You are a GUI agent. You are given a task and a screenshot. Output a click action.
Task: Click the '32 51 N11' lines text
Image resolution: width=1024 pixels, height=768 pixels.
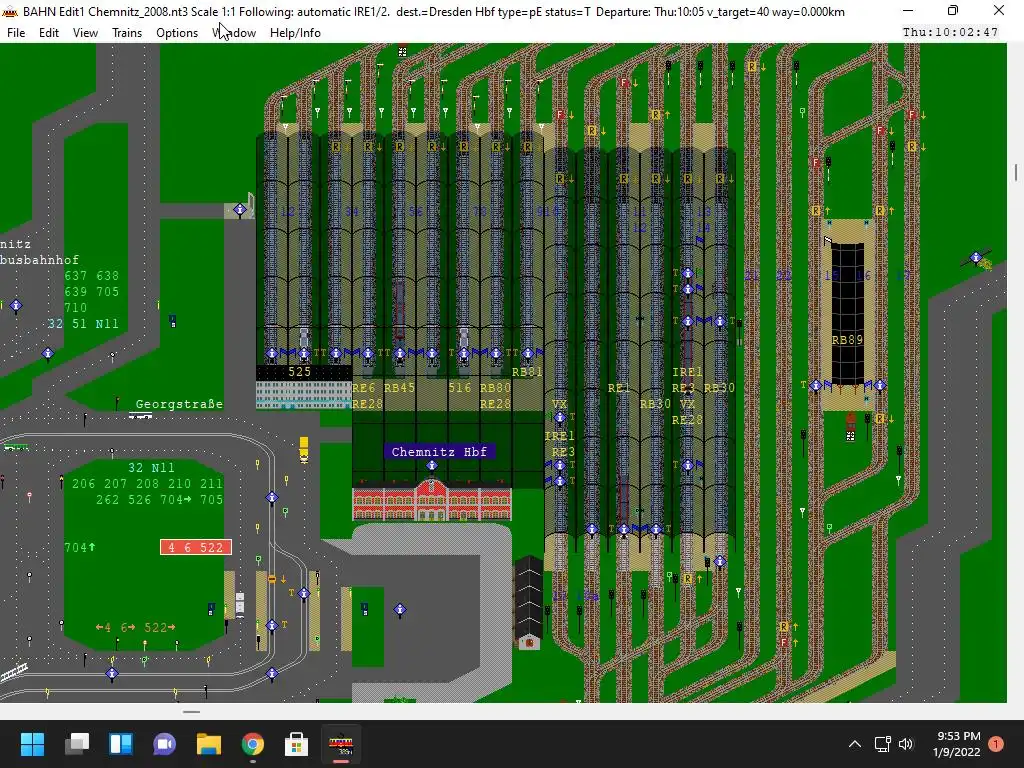pyautogui.click(x=83, y=323)
